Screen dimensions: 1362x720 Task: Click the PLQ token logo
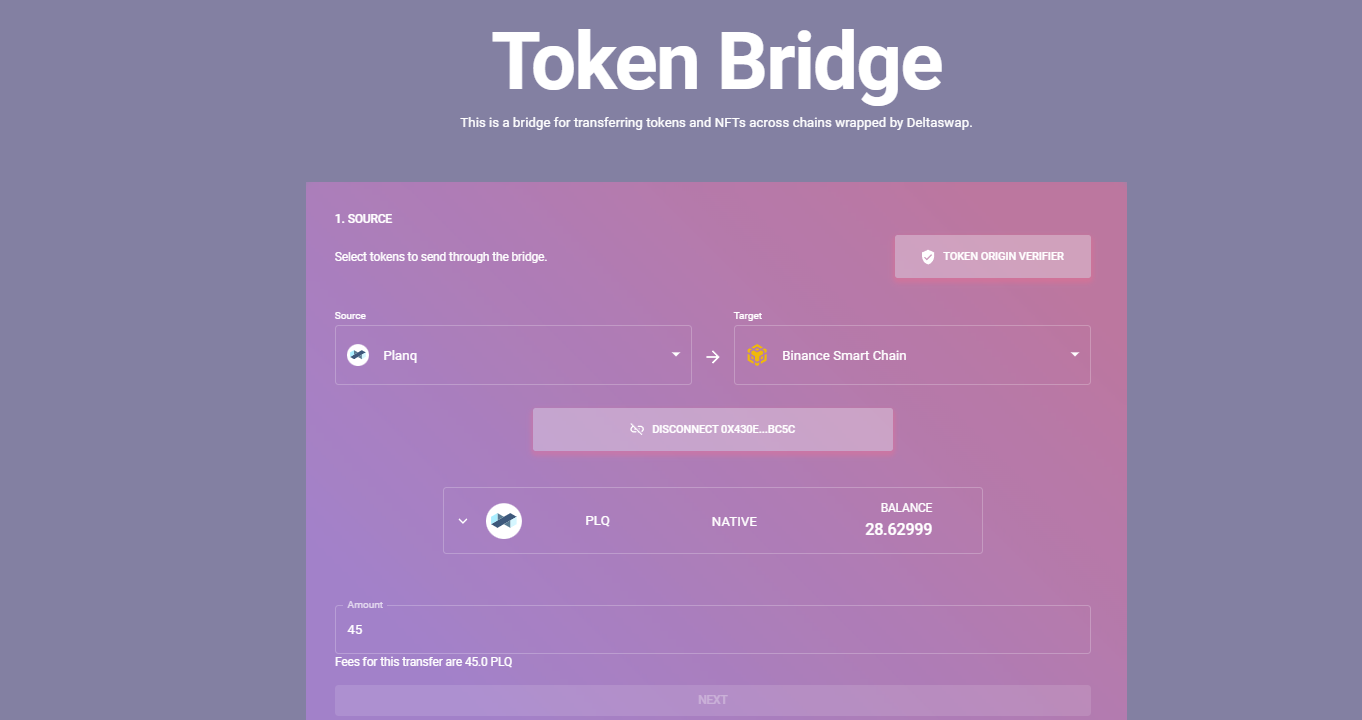[x=504, y=521]
